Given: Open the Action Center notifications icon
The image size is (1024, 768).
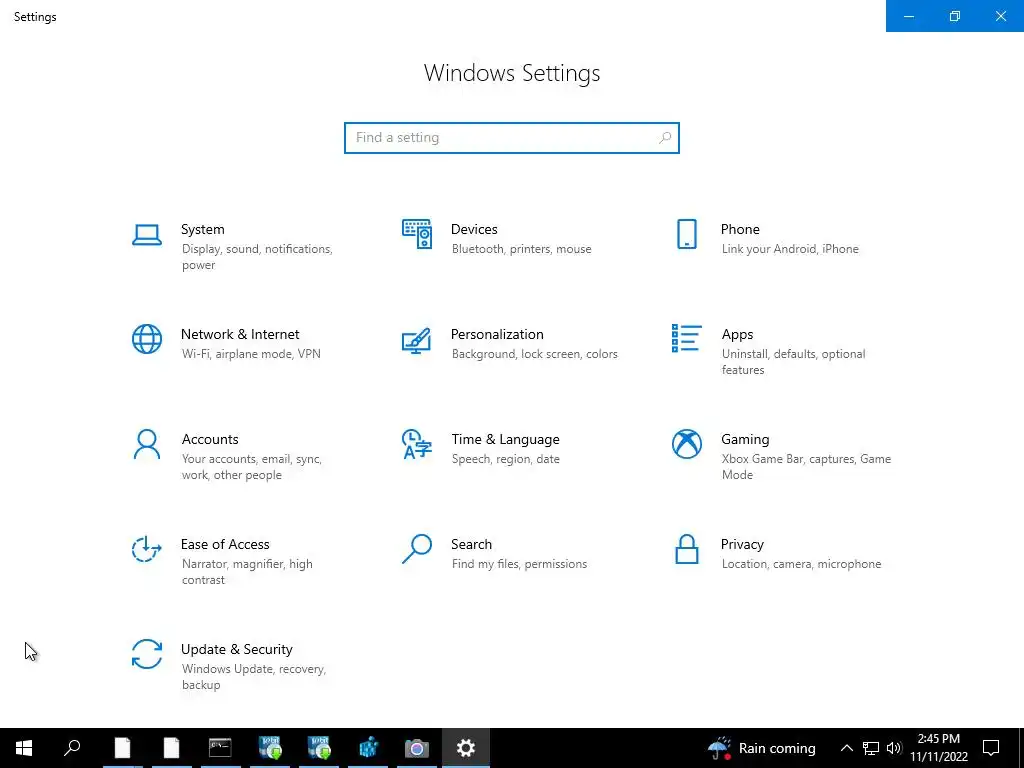Looking at the screenshot, I should click(991, 748).
